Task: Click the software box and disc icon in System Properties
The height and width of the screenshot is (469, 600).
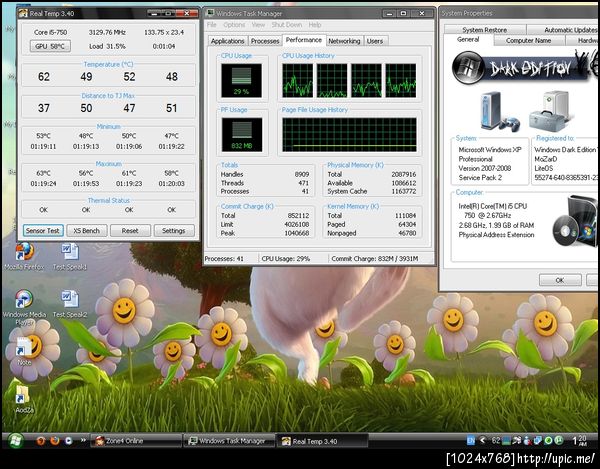Action: coord(575,221)
